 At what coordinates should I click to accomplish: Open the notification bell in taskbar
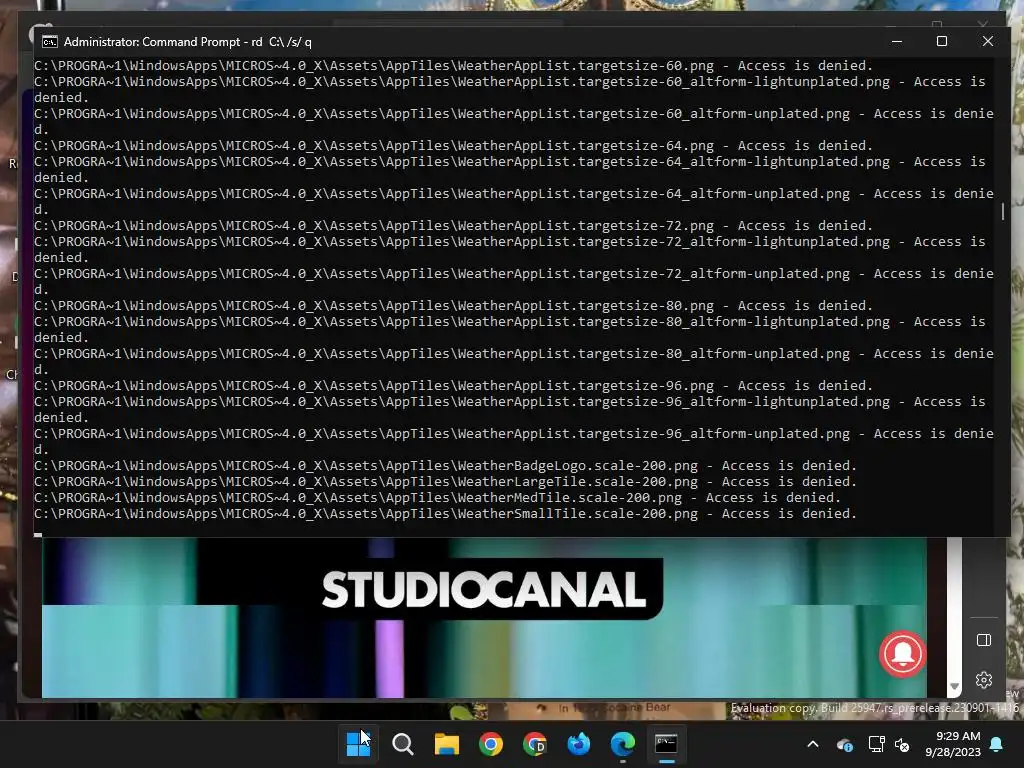click(x=997, y=744)
